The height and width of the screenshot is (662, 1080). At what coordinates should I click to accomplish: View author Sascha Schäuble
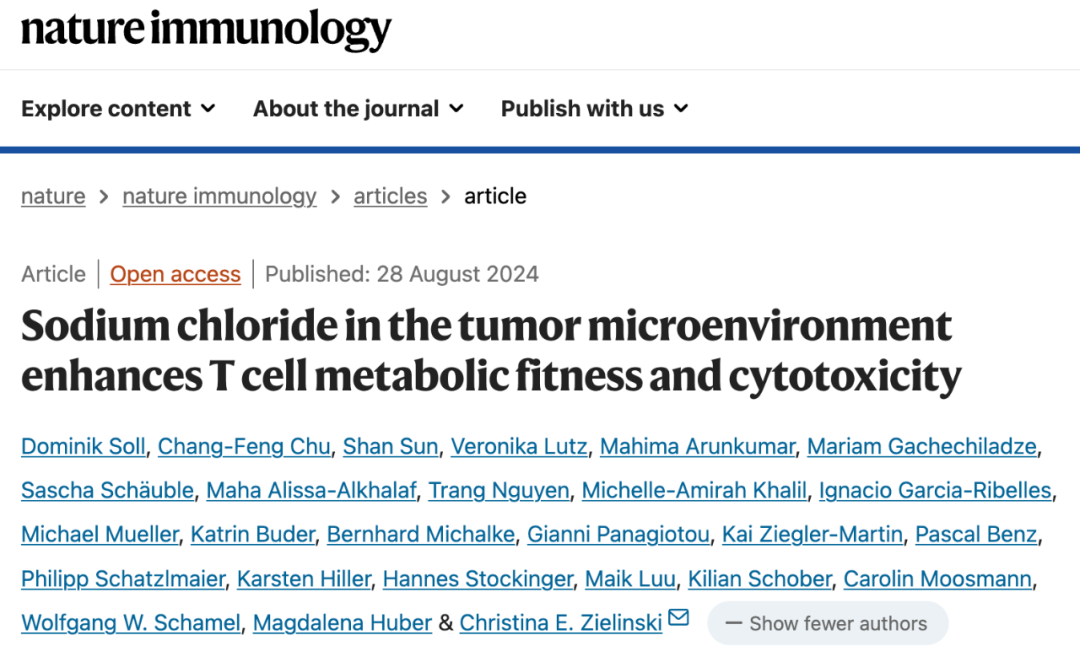point(107,490)
